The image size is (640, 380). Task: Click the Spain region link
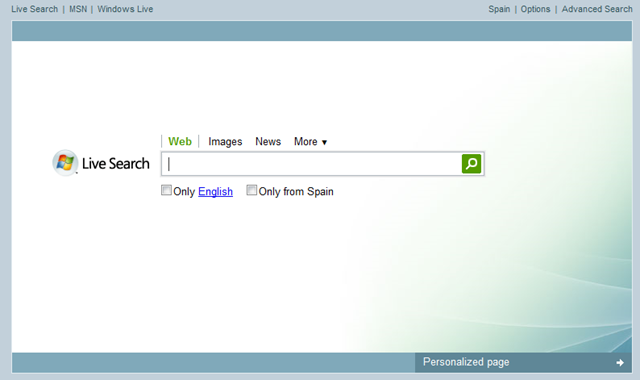point(499,9)
